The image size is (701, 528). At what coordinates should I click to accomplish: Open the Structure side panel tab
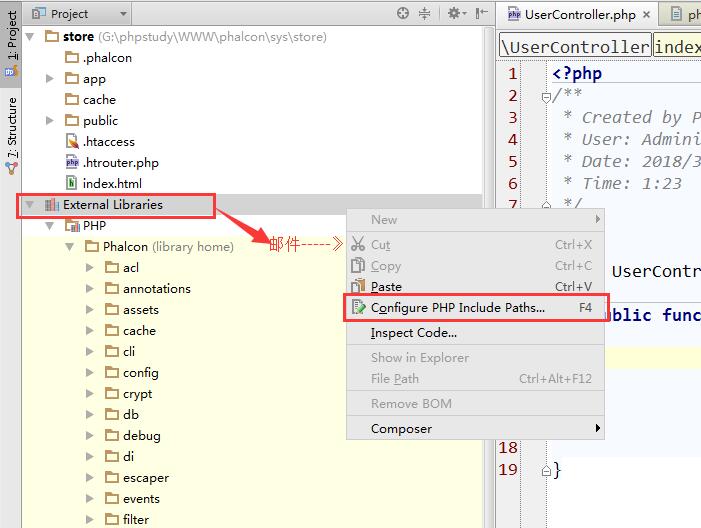(x=11, y=130)
